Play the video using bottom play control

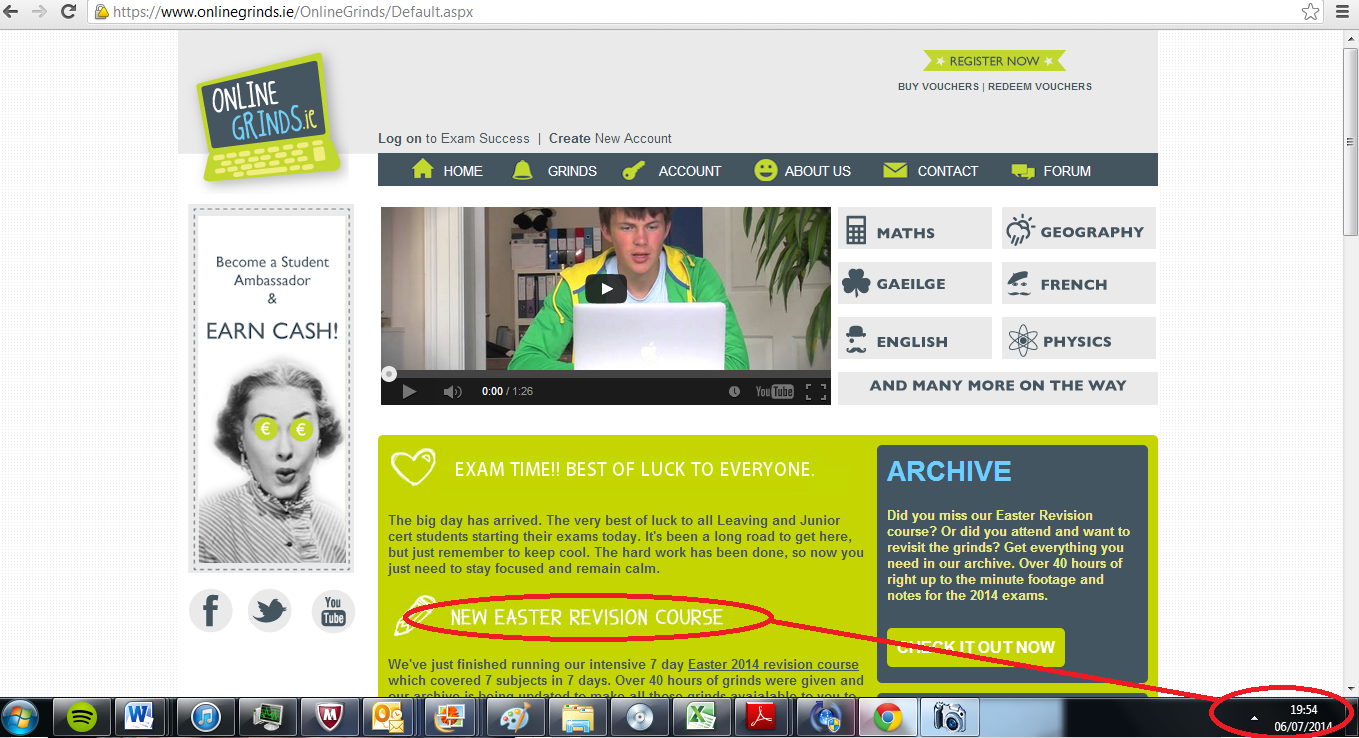[408, 391]
